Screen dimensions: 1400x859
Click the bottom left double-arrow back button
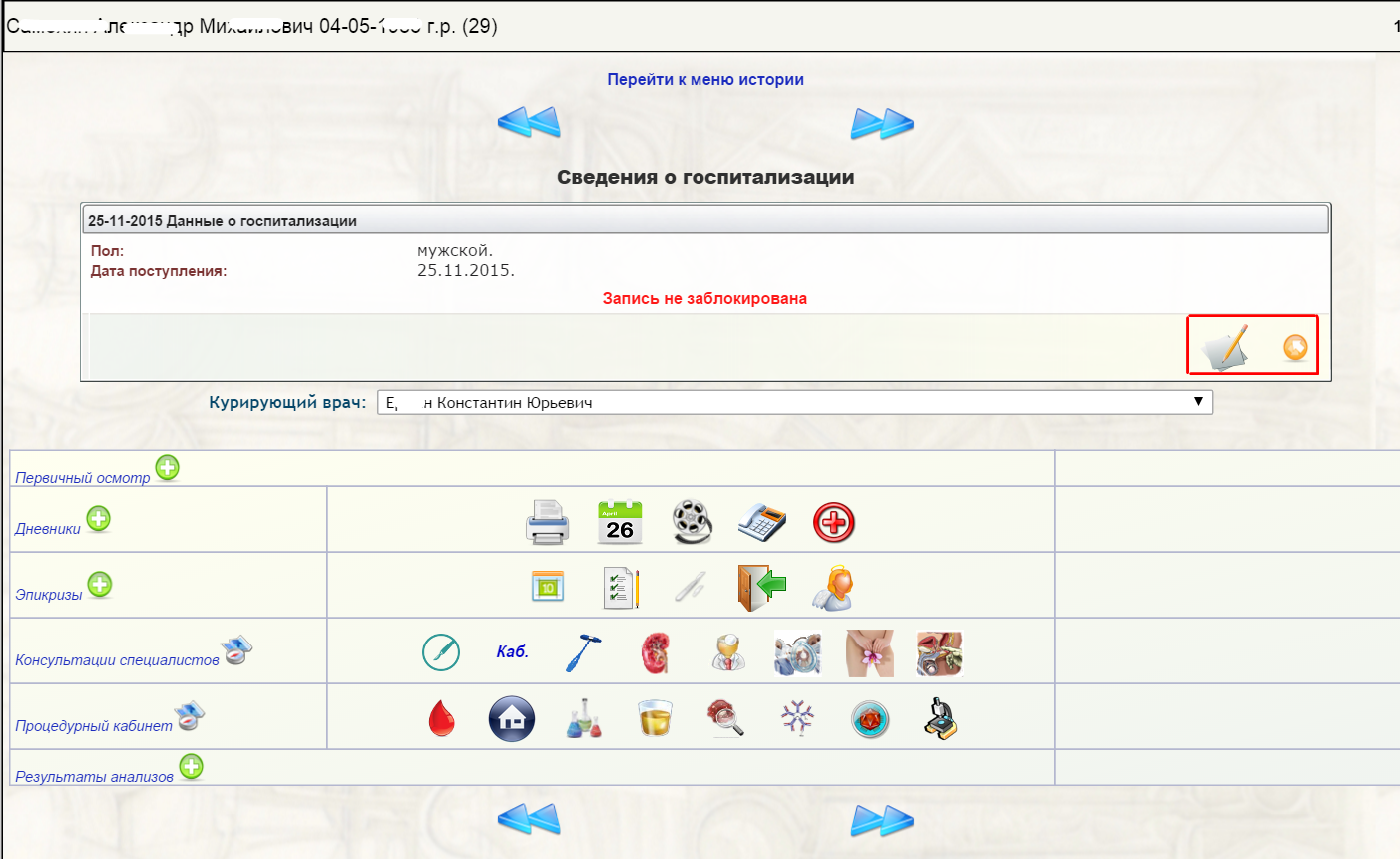[529, 820]
